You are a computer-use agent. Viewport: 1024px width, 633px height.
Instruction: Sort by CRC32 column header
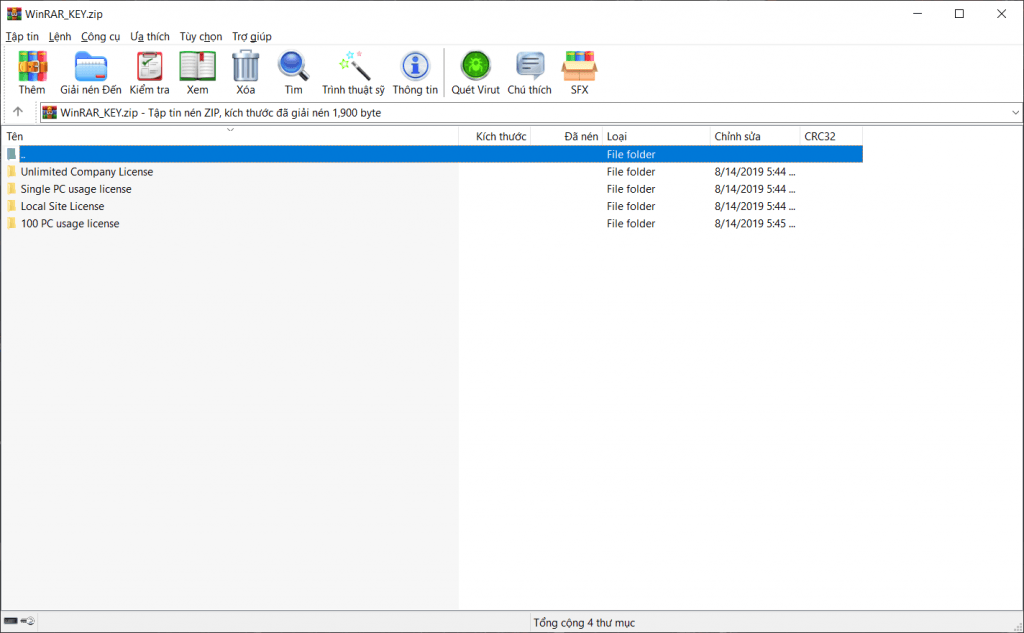pyautogui.click(x=831, y=136)
